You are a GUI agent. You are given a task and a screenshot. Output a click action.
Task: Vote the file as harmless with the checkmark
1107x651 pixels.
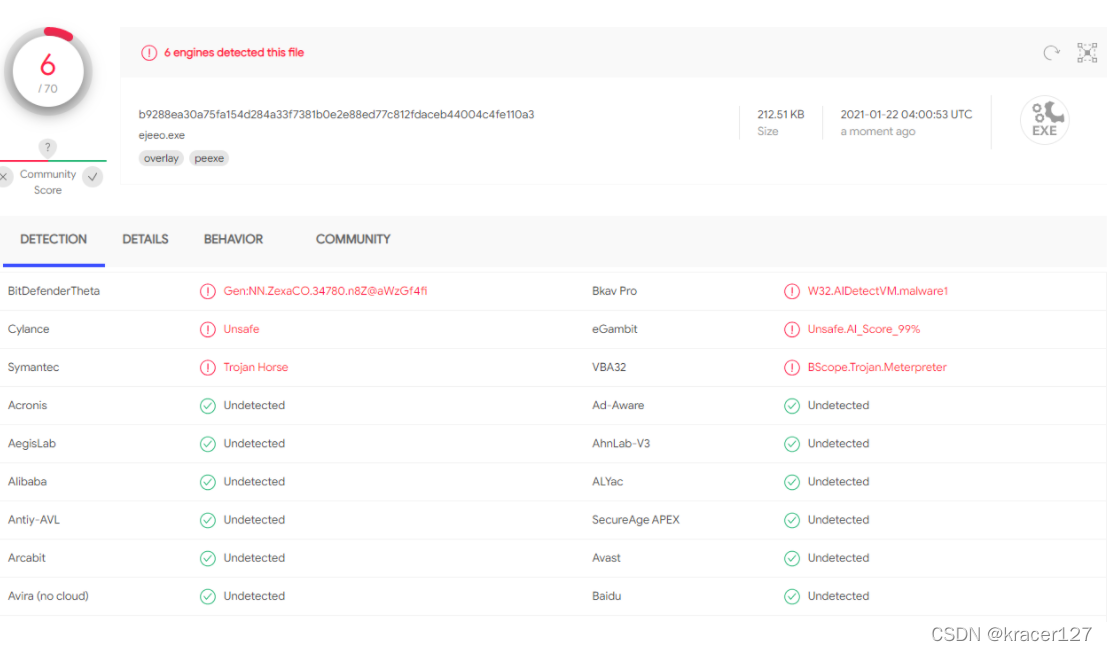pos(92,176)
